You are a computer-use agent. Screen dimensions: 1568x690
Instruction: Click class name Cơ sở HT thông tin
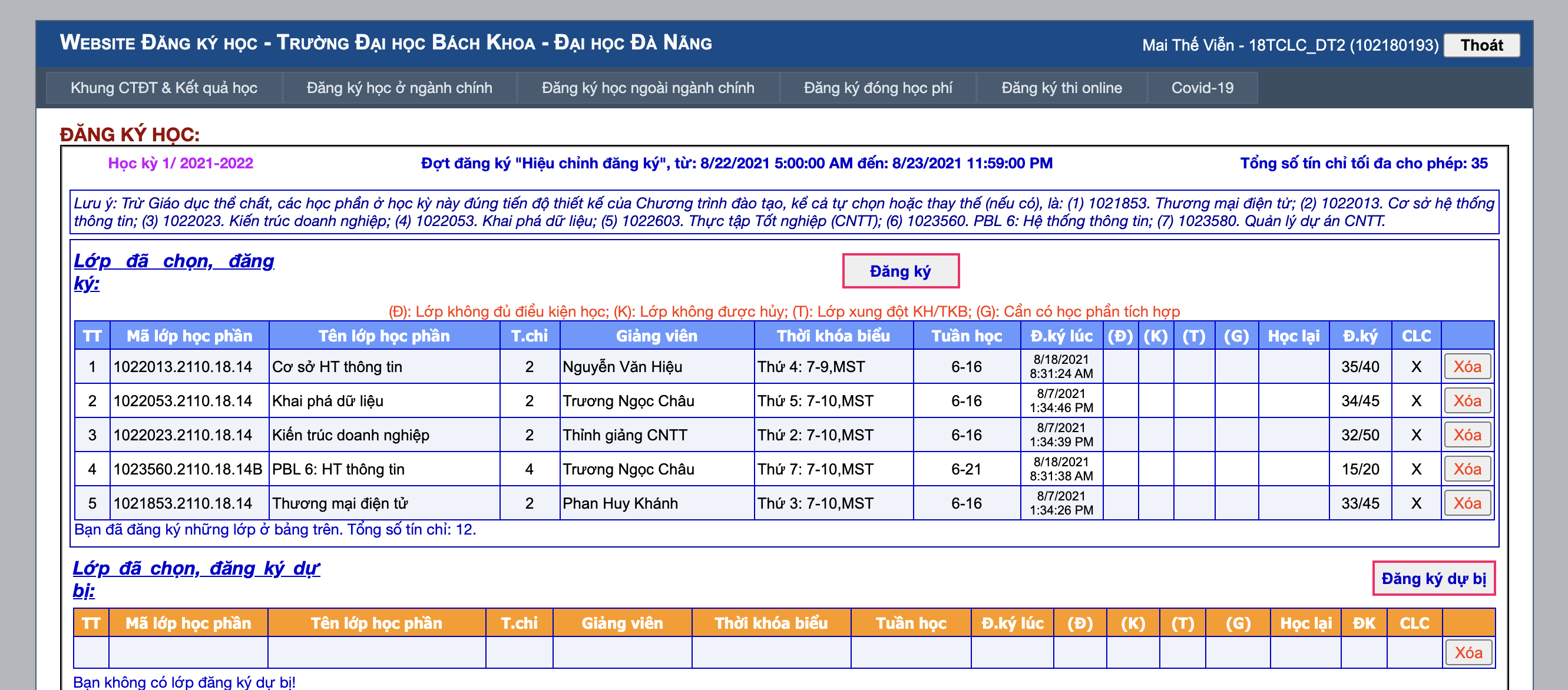click(x=336, y=367)
